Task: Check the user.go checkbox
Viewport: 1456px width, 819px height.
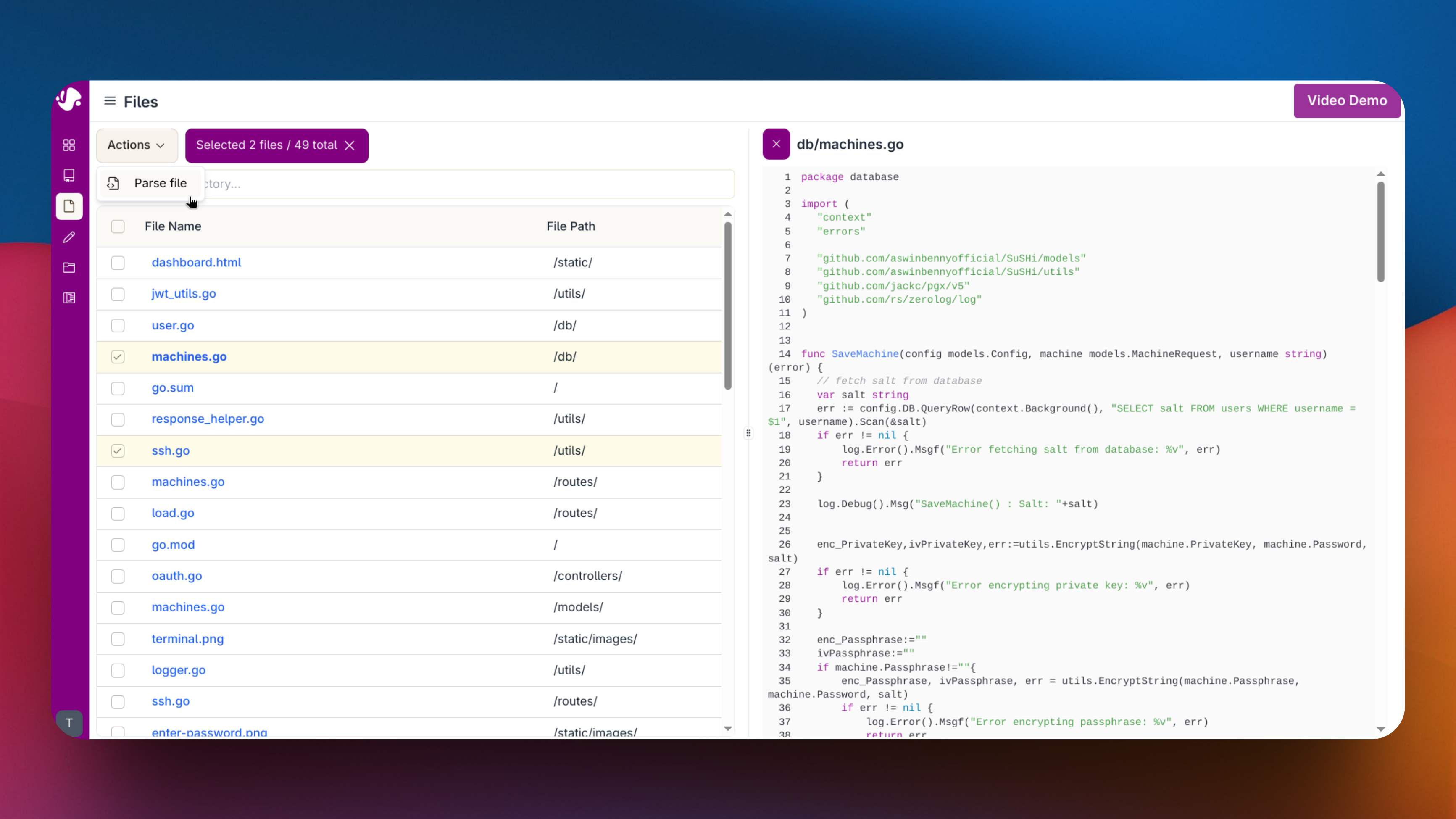Action: tap(118, 326)
